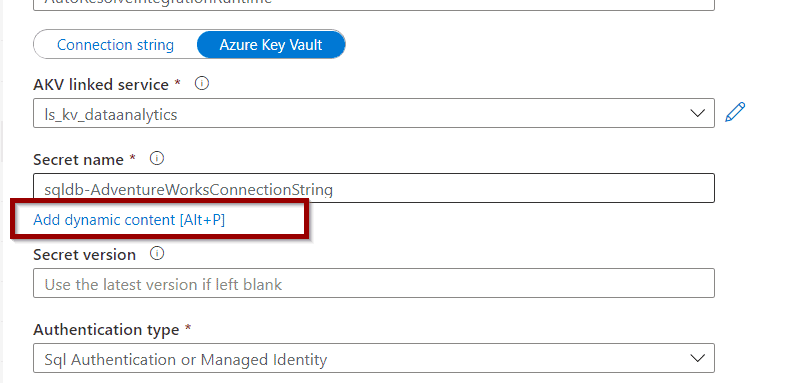Click Add dynamic content [Alt+P] link
The height and width of the screenshot is (383, 785).
click(129, 220)
